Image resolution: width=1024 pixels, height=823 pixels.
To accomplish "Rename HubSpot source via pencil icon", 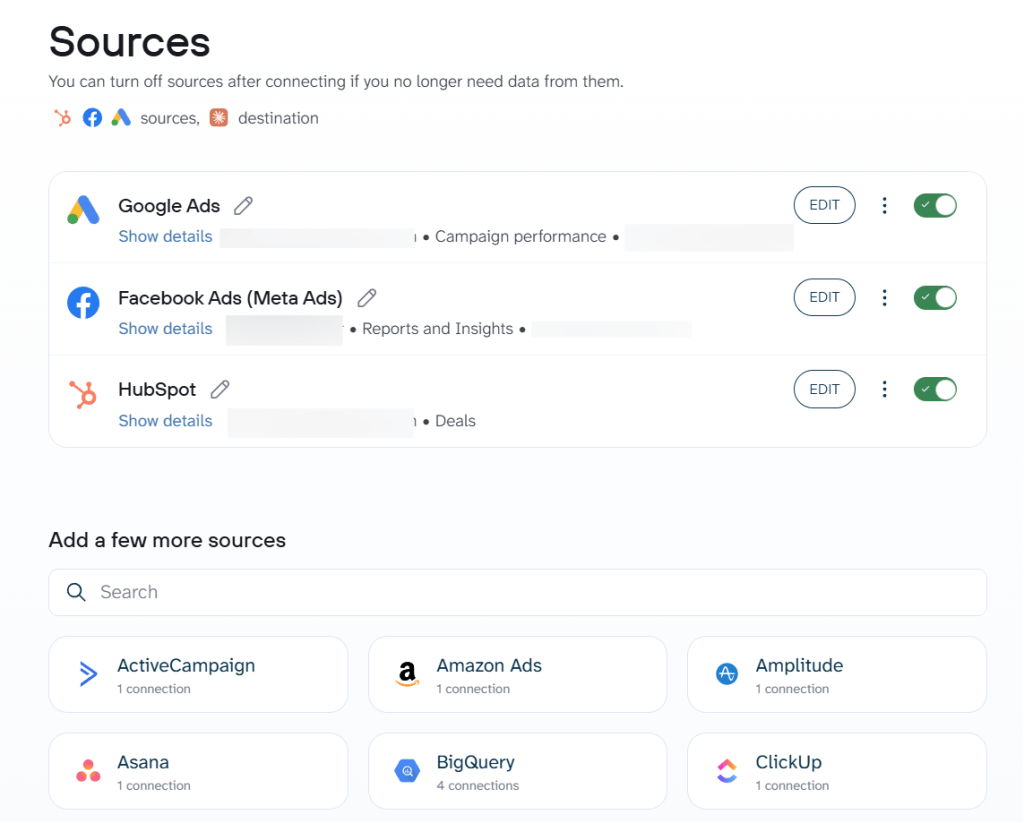I will click(x=220, y=389).
